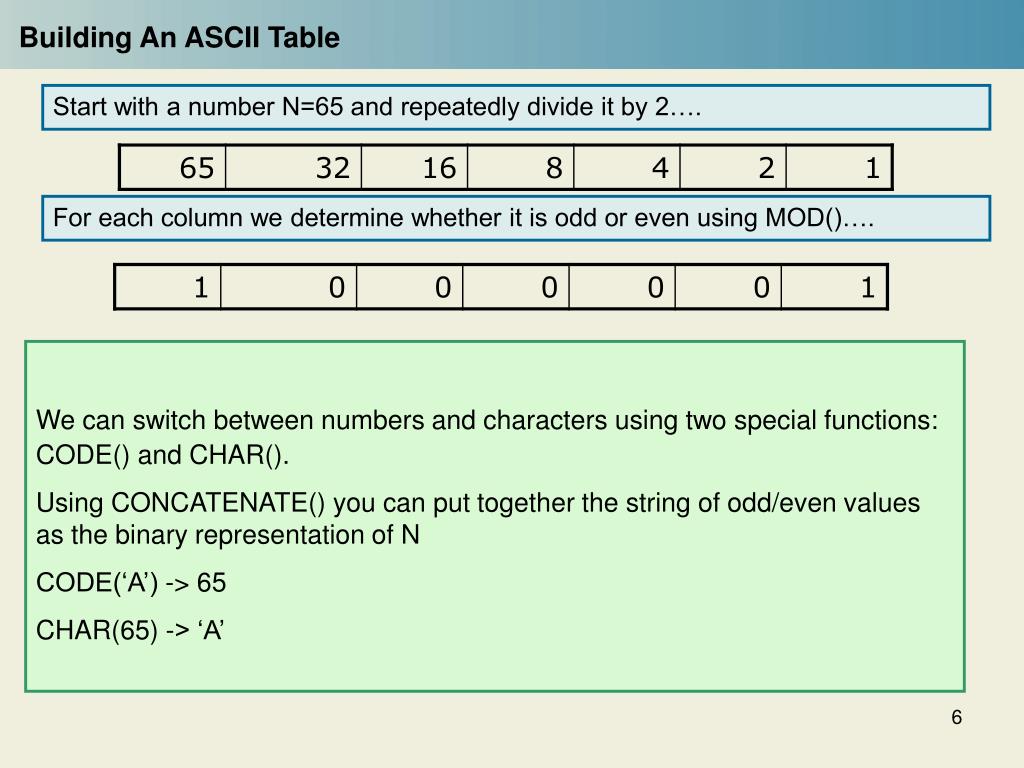Click the 'For each column we determine' text box
This screenshot has width=1024, height=768.
point(516,218)
